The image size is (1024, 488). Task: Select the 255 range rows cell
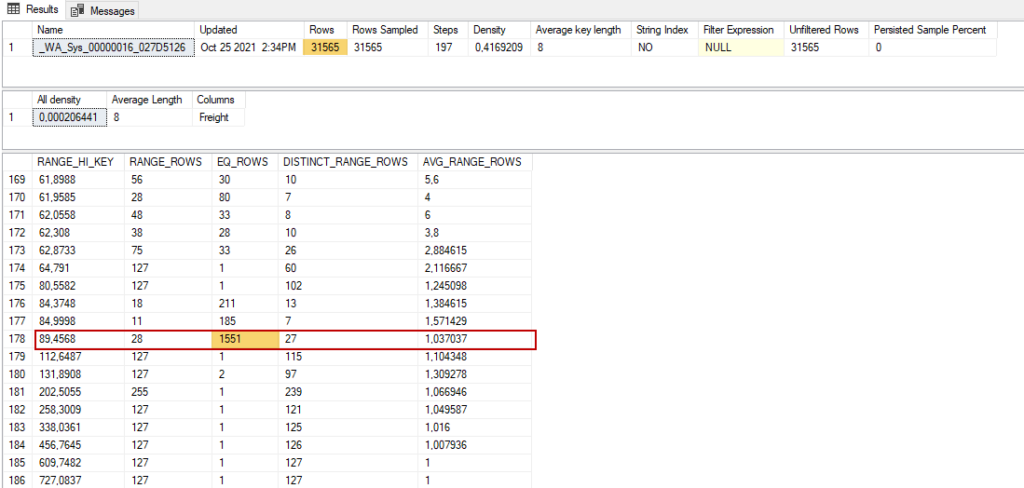click(168, 392)
